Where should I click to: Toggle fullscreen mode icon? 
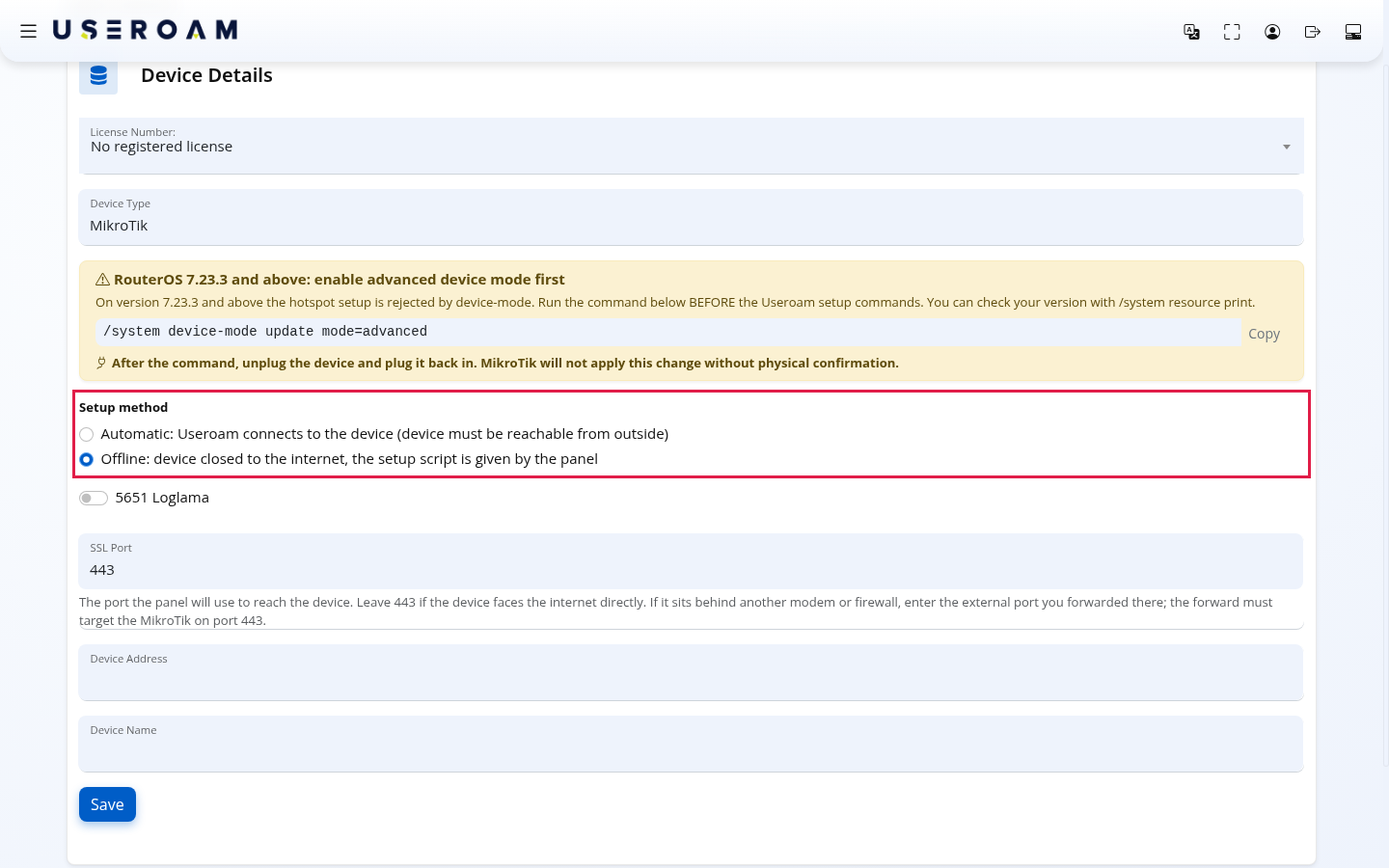point(1232,32)
